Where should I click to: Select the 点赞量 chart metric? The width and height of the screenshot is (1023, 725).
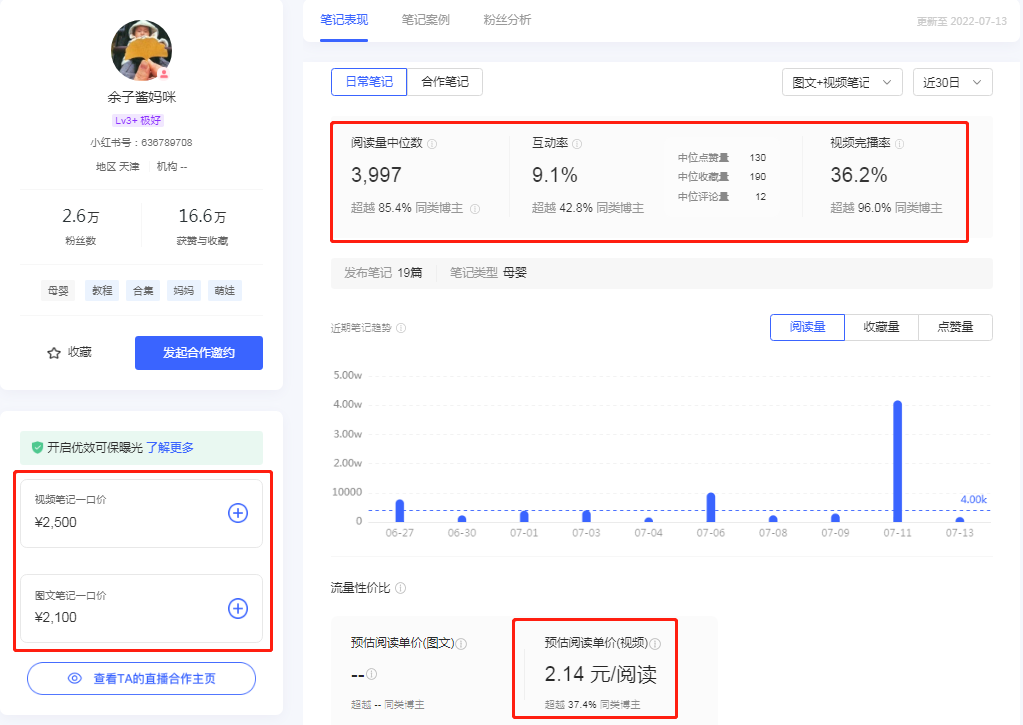956,327
